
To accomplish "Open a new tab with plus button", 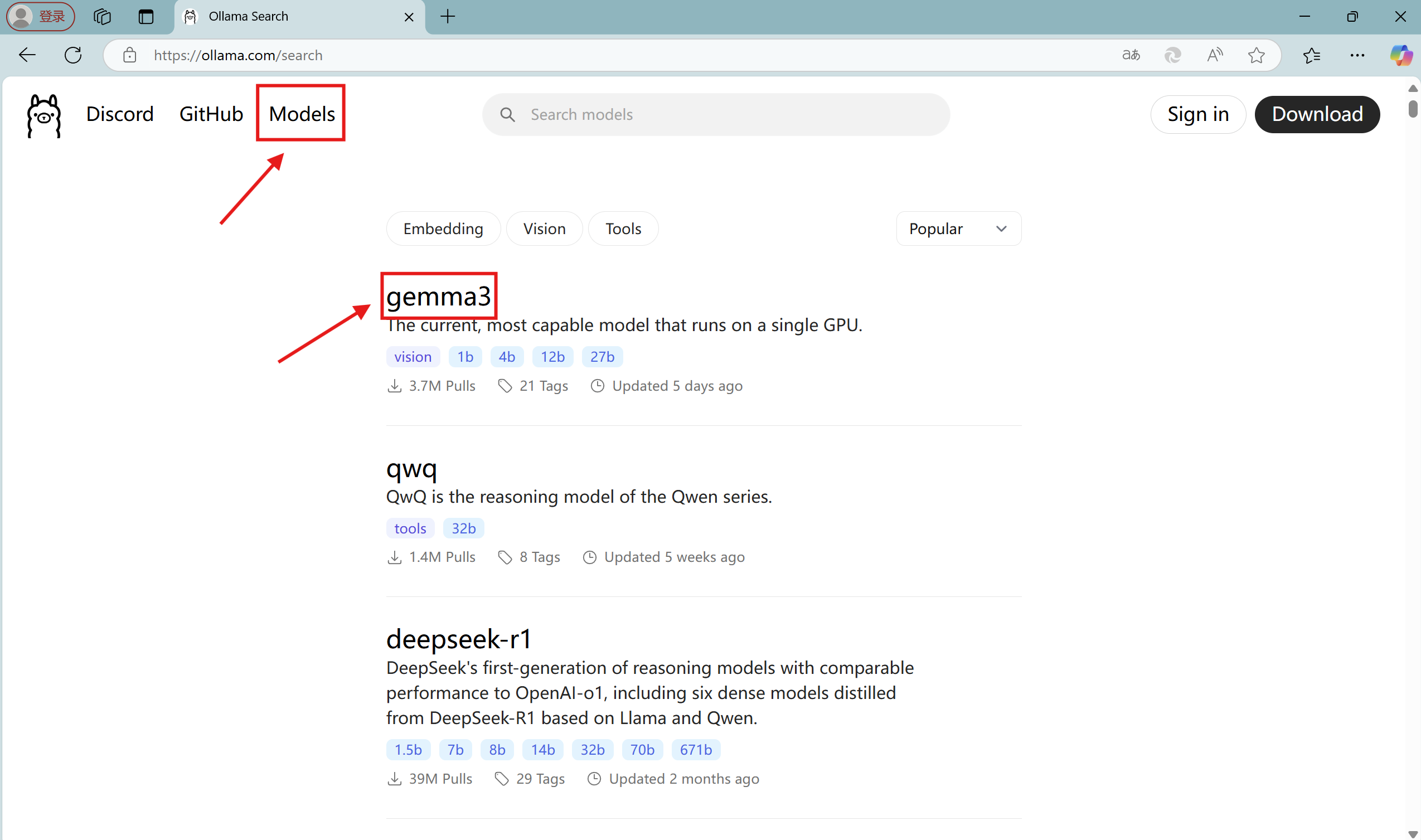I will (447, 16).
